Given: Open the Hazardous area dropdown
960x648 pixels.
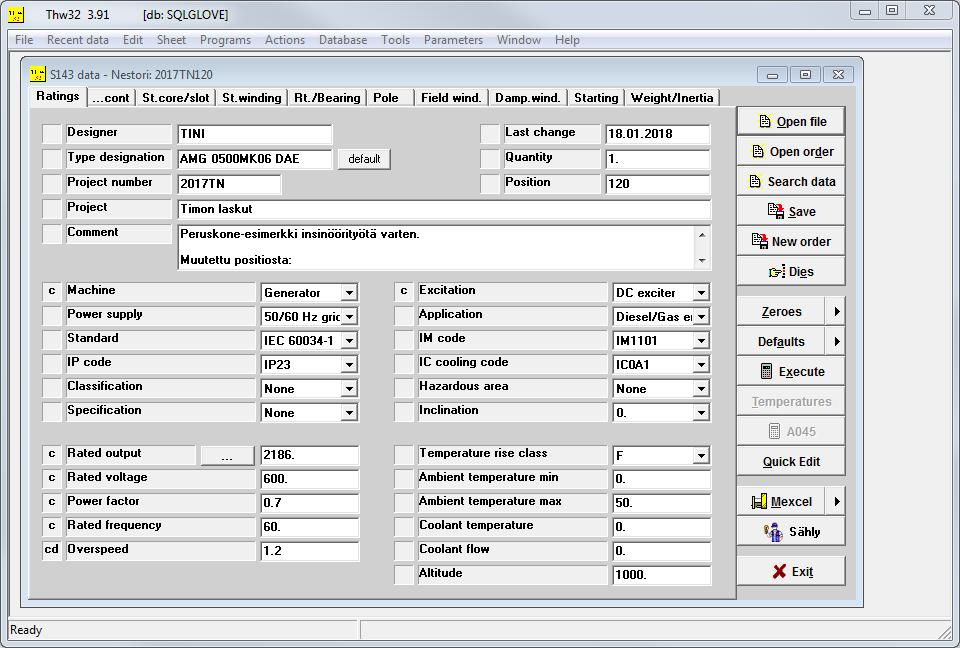Looking at the screenshot, I should tap(701, 388).
